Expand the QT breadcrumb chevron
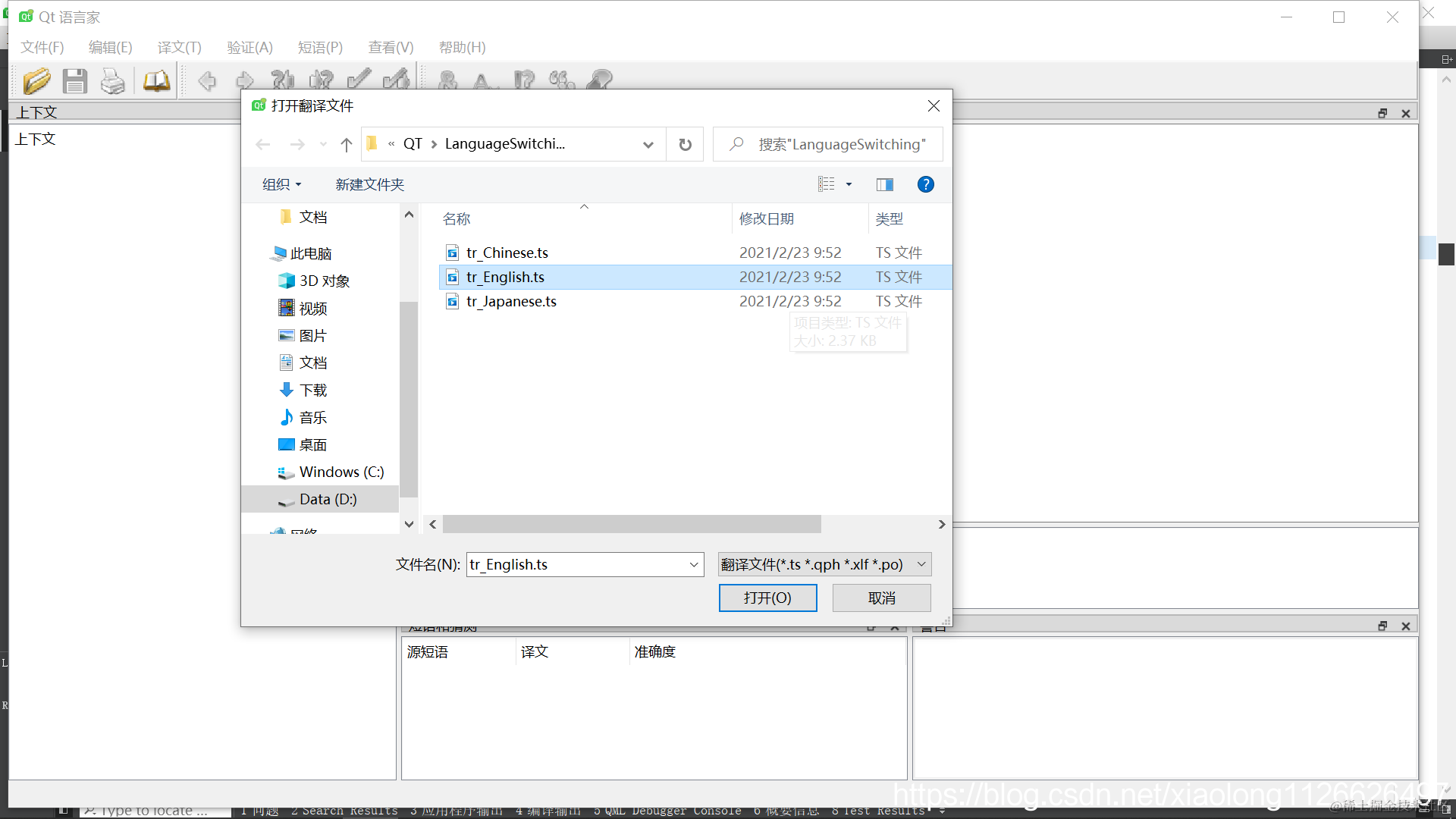Viewport: 1456px width, 819px height. [x=434, y=144]
